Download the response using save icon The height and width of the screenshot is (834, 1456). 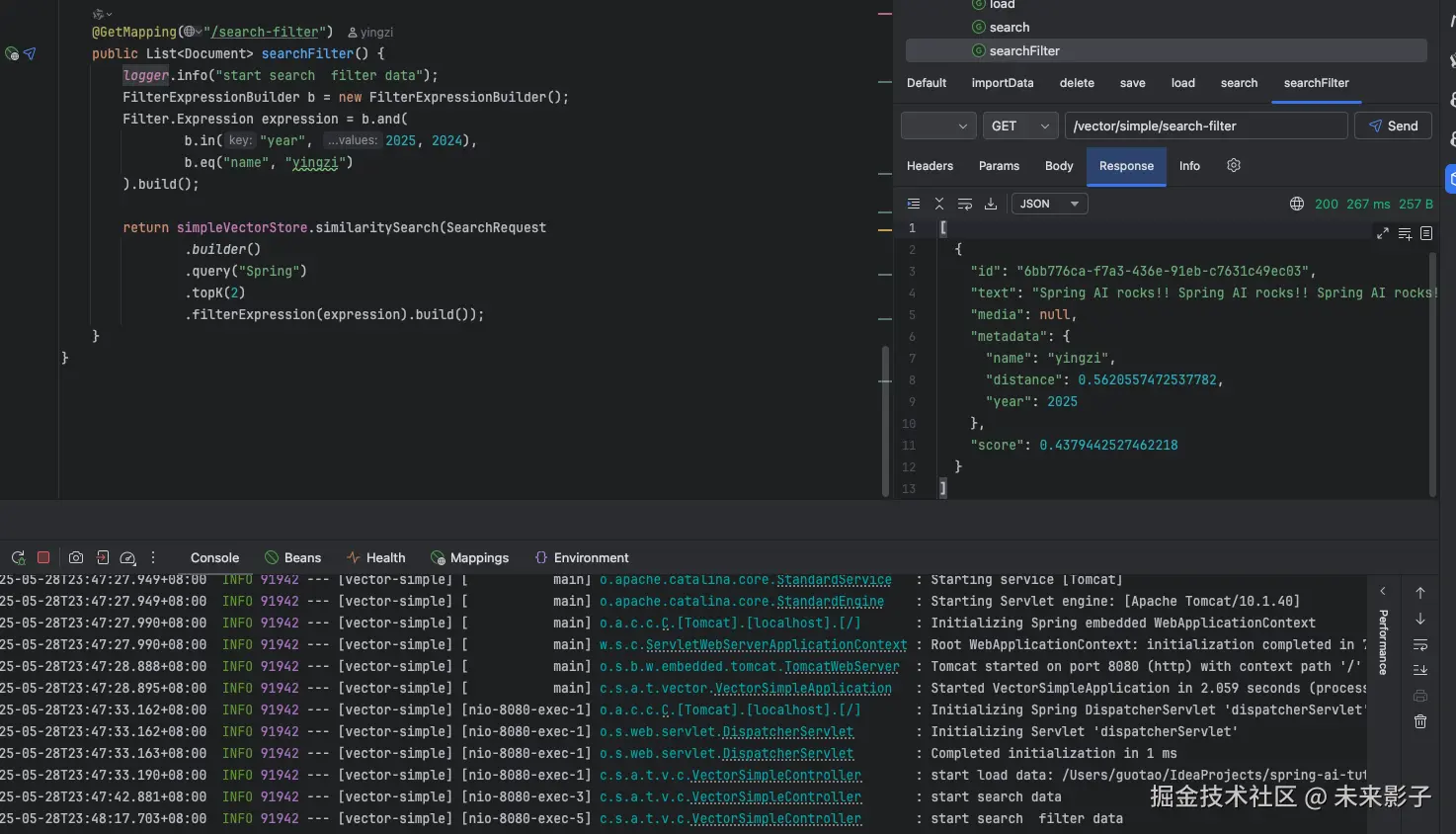(x=991, y=204)
